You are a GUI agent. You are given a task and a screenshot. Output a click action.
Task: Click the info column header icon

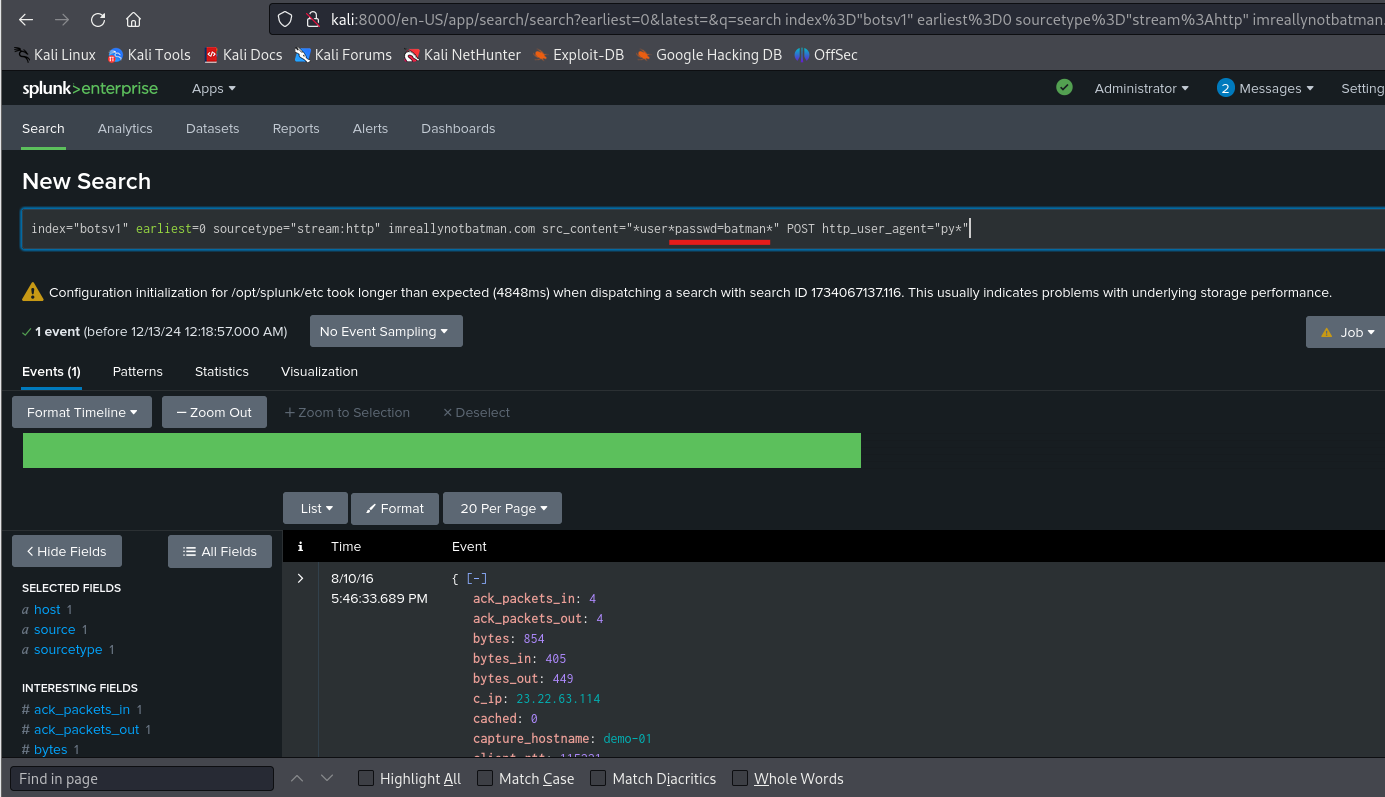pyautogui.click(x=300, y=546)
